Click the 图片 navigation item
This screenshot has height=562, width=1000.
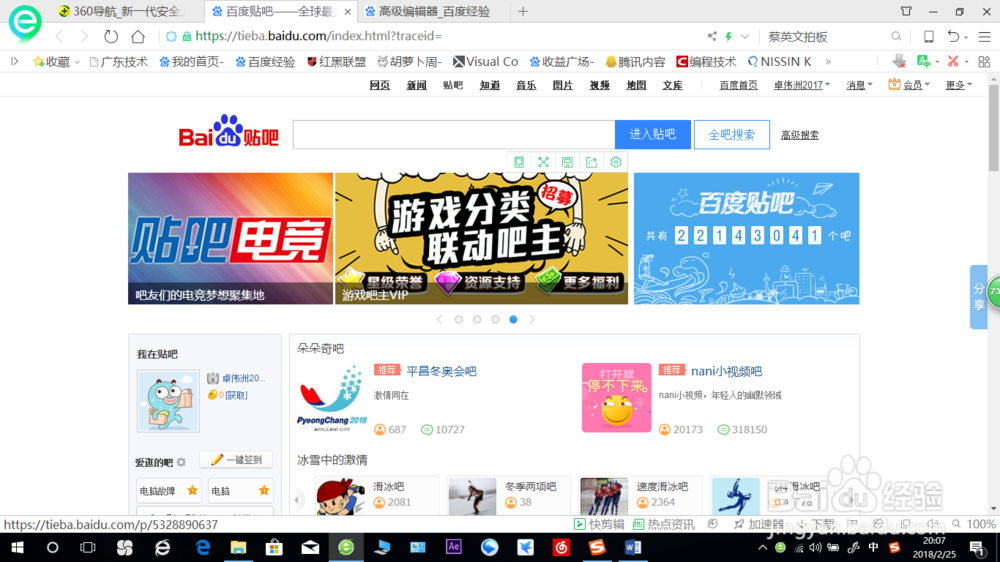click(562, 85)
